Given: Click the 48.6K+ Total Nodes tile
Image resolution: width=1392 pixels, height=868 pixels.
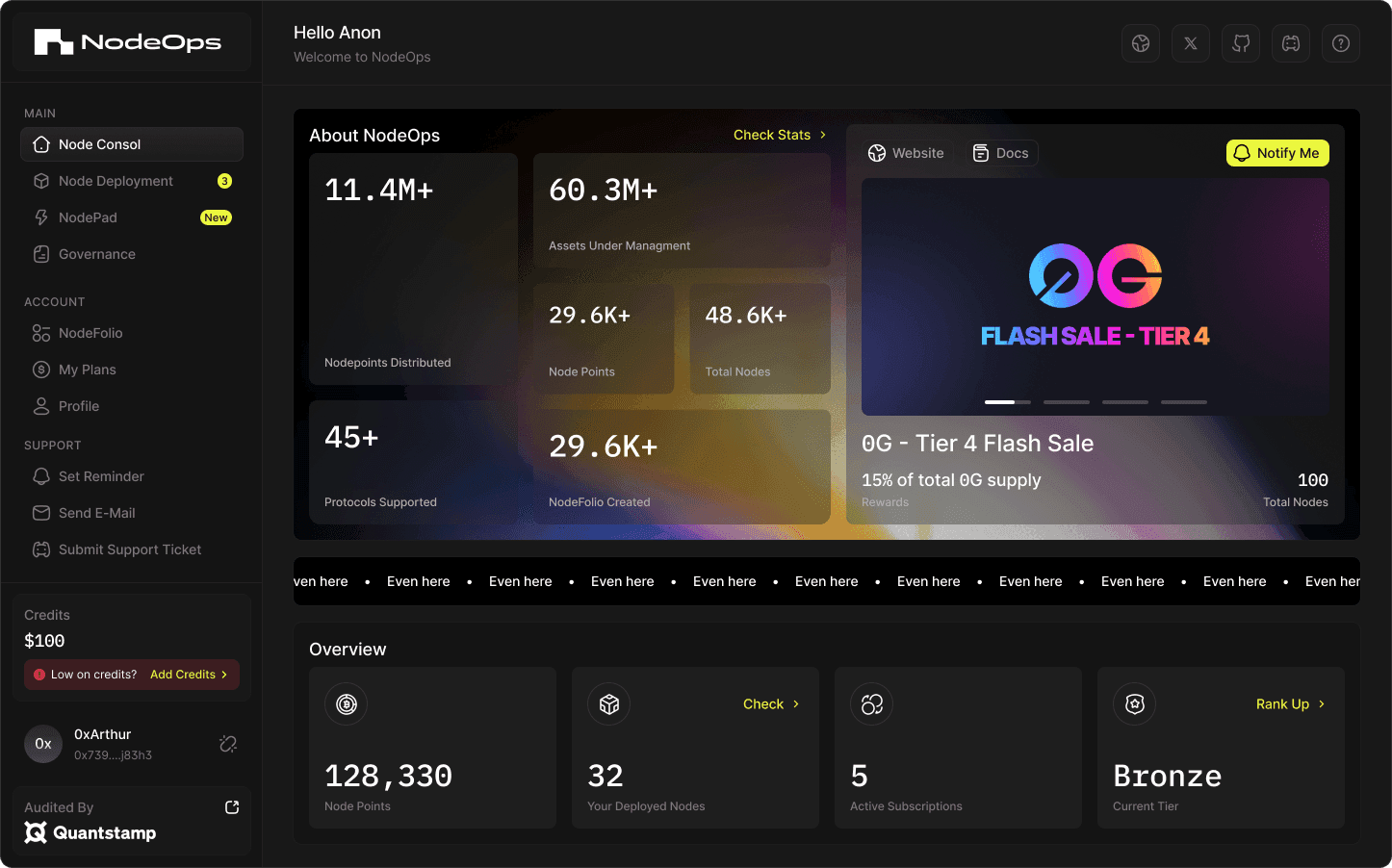Looking at the screenshot, I should point(760,338).
